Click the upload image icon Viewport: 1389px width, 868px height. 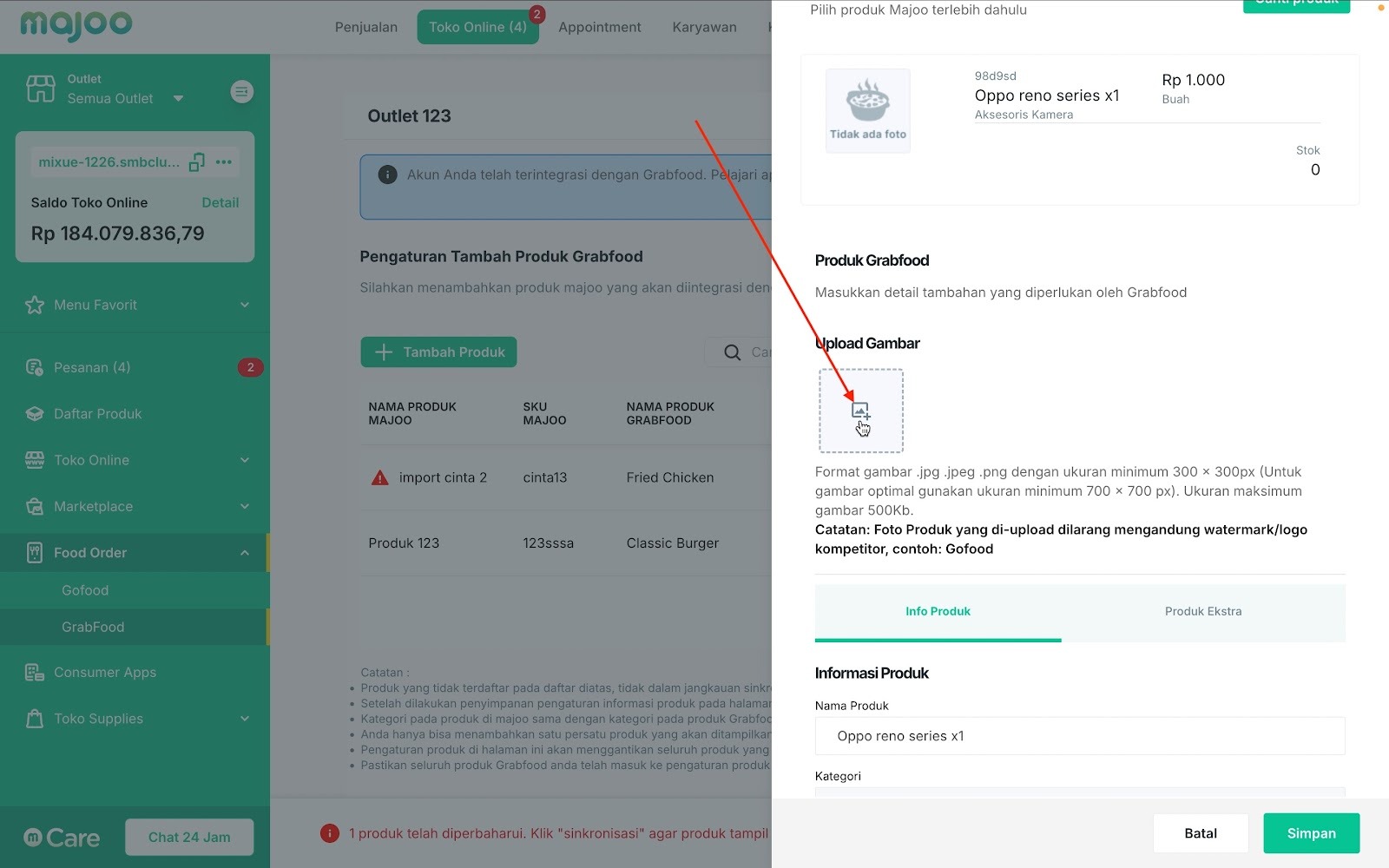click(860, 411)
